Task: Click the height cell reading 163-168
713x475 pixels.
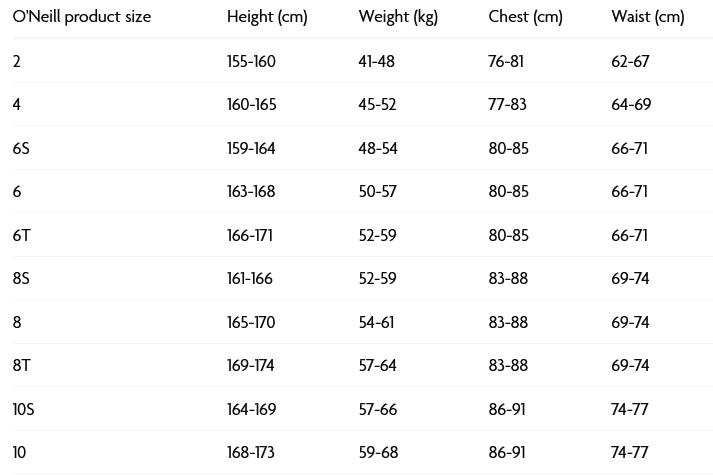Action: pos(251,191)
